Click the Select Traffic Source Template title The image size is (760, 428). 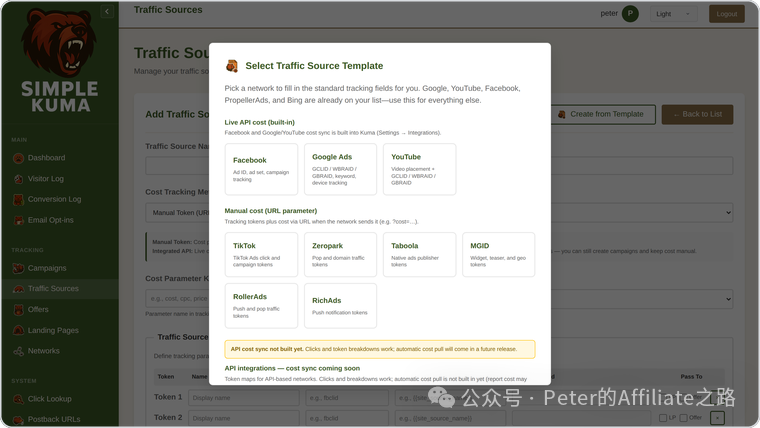314,66
